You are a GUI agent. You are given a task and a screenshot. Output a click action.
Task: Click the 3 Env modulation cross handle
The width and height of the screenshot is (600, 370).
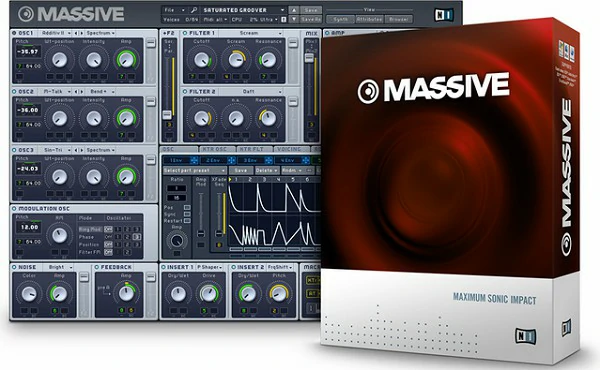(x=269, y=160)
